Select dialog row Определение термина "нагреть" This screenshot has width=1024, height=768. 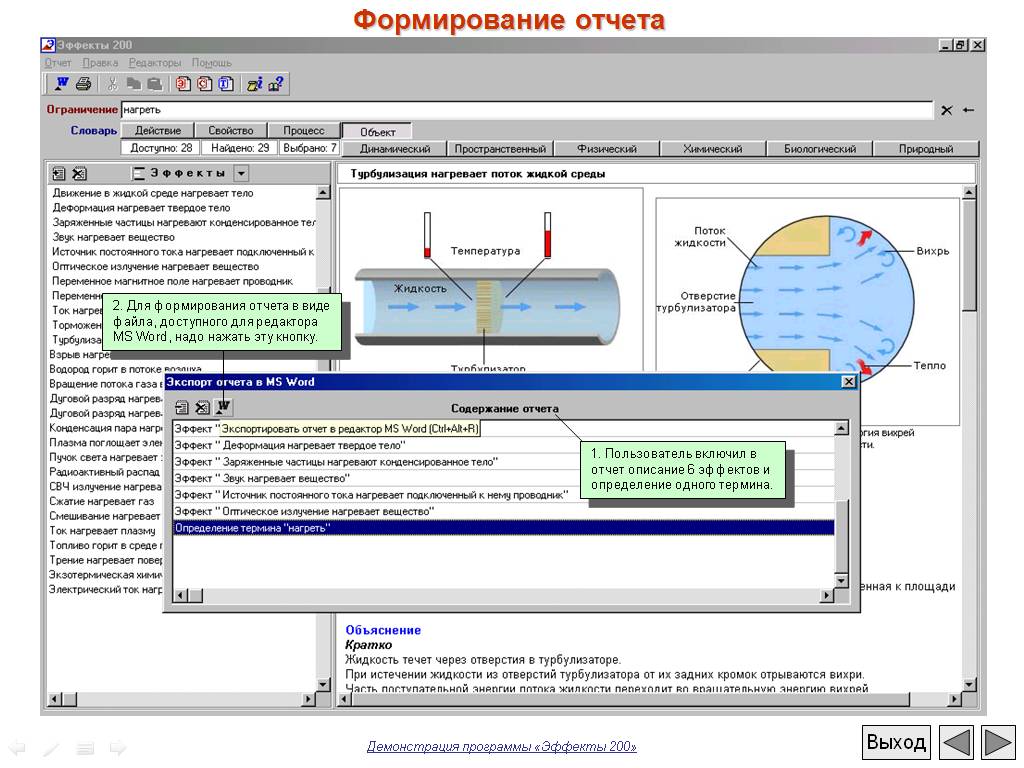click(x=504, y=528)
